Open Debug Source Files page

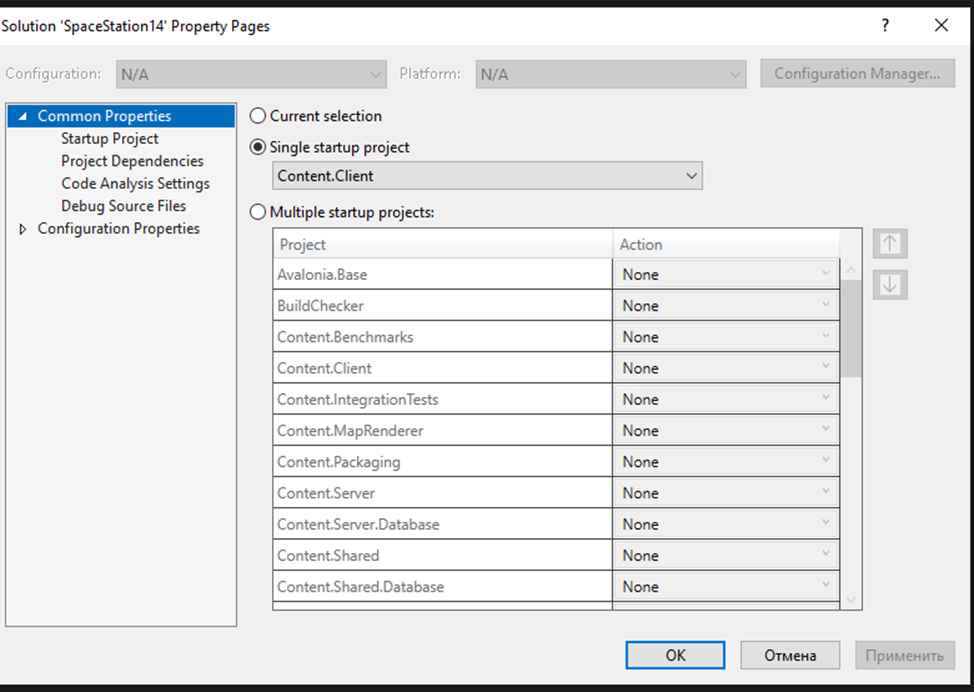point(123,206)
